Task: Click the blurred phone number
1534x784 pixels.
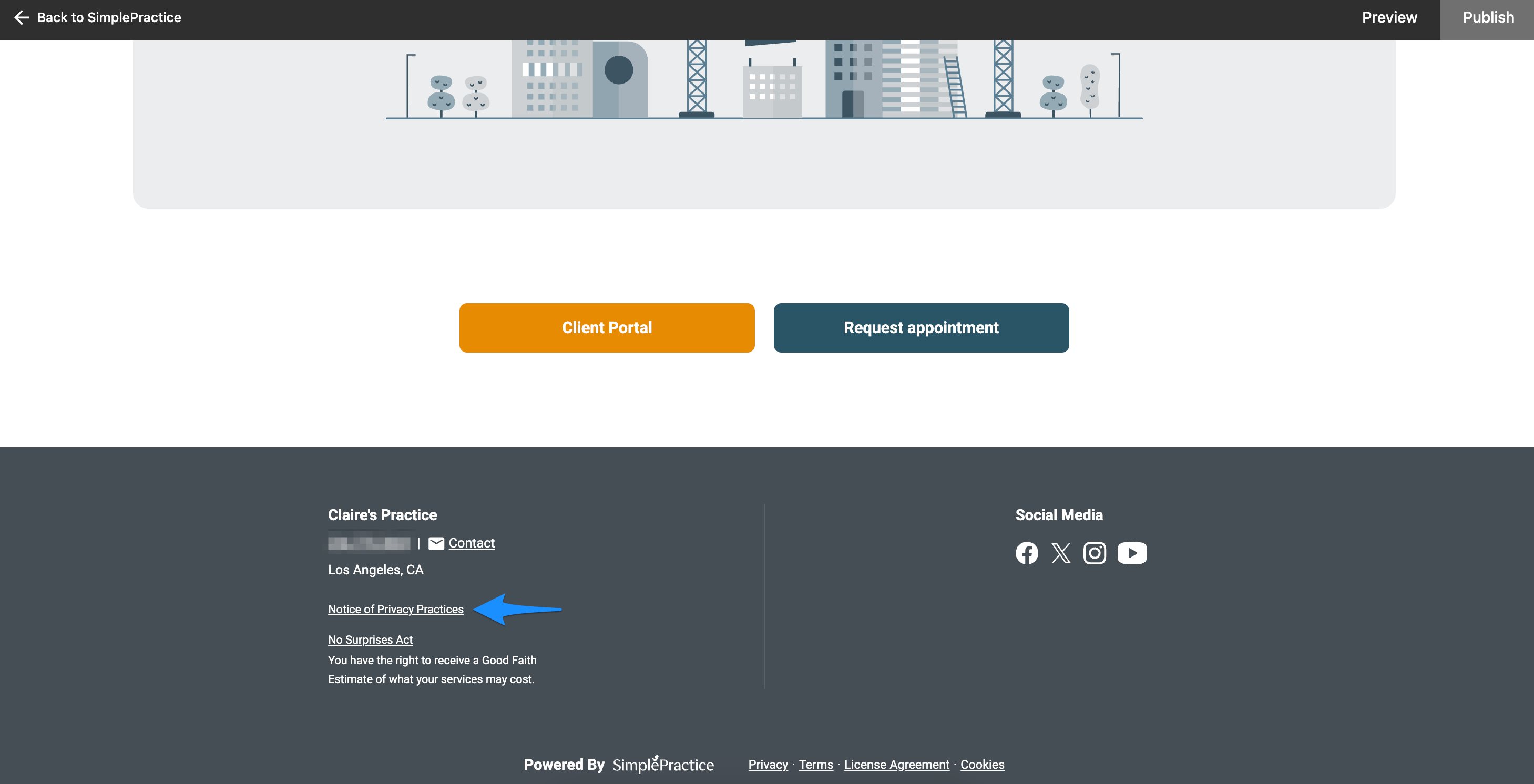Action: 369,543
